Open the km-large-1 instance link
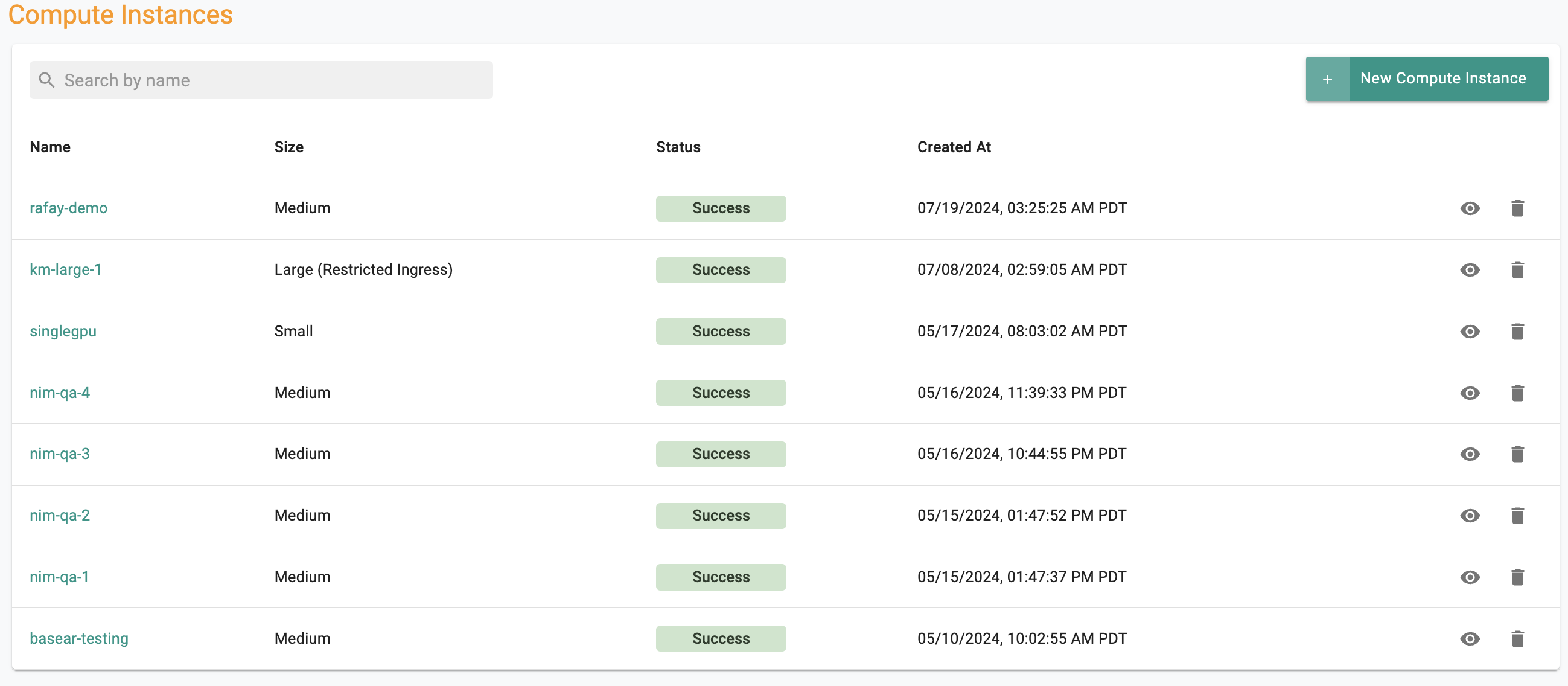The width and height of the screenshot is (1568, 686). point(66,269)
